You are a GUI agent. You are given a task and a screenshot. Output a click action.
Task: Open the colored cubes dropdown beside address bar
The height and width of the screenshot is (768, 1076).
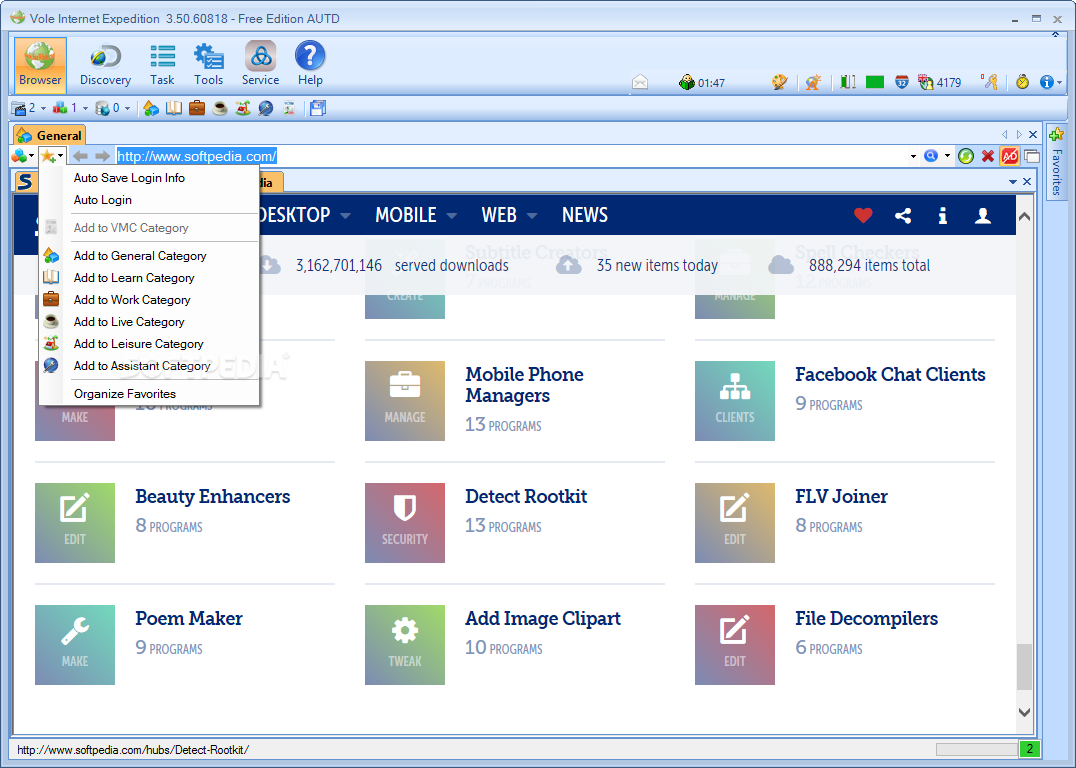click(x=23, y=156)
